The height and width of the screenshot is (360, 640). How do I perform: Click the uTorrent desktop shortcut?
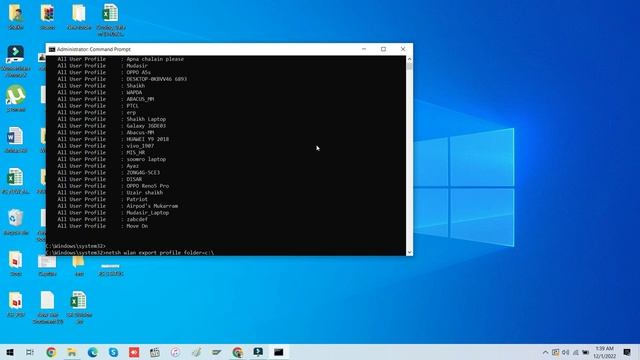(x=16, y=99)
